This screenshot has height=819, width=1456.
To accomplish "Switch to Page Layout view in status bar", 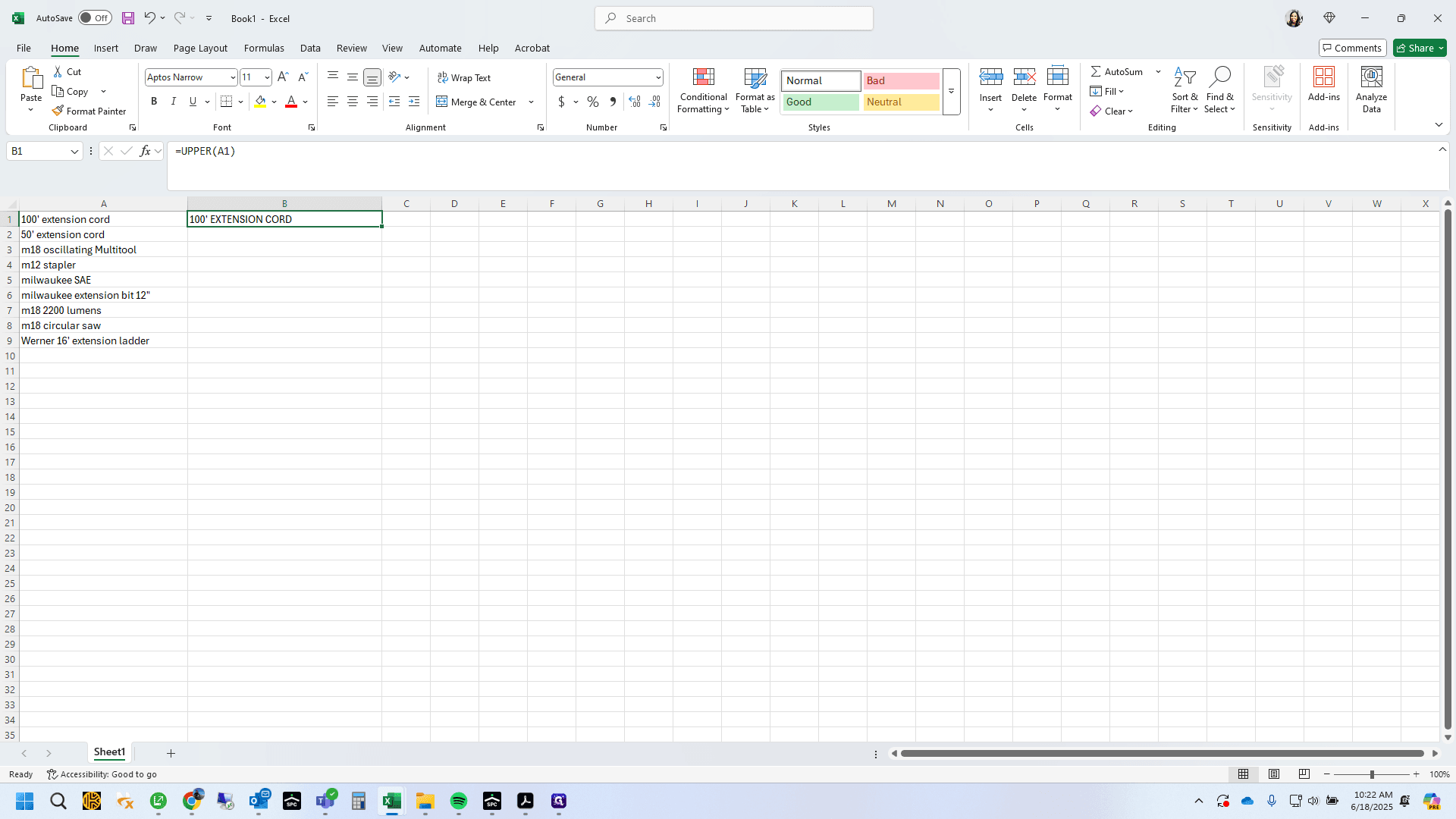I will coord(1274,774).
